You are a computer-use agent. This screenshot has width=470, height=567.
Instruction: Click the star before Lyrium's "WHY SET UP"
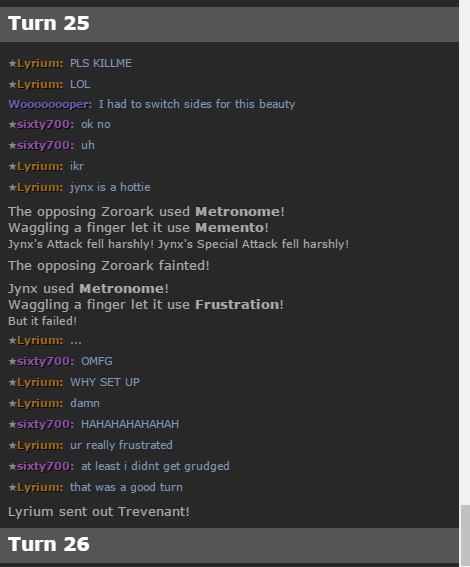coord(12,382)
